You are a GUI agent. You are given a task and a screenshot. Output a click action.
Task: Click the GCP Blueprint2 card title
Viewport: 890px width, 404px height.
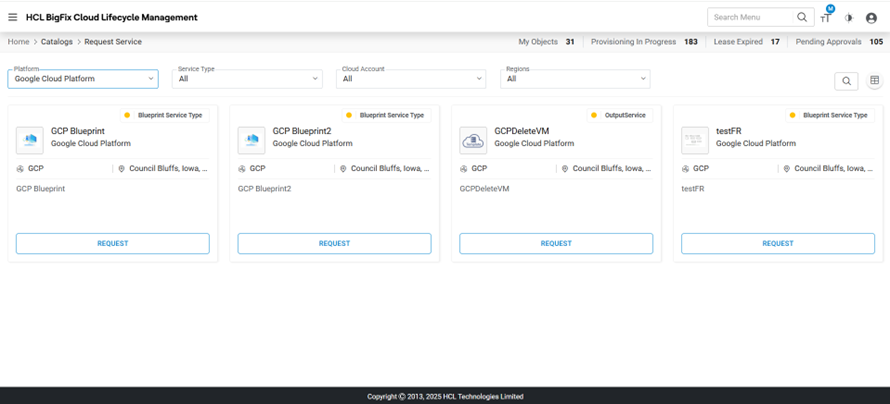[x=301, y=131]
